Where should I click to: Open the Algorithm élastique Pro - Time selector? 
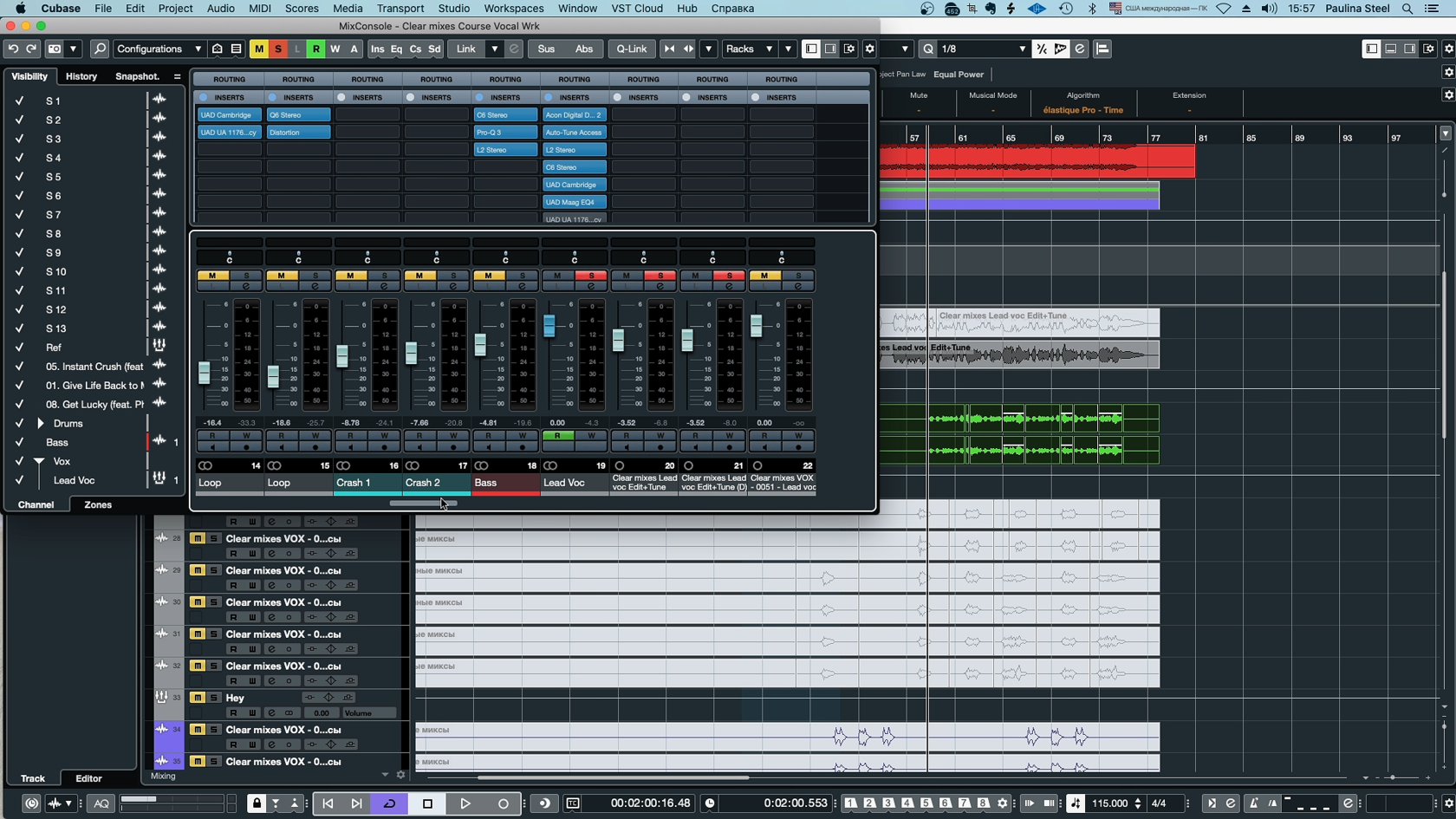[1082, 110]
